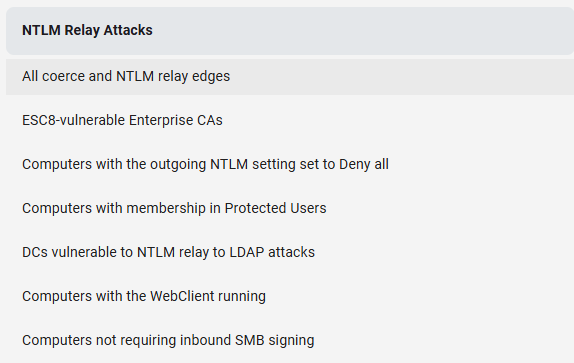Choose Computers with membership in Protected Users

coord(290,208)
